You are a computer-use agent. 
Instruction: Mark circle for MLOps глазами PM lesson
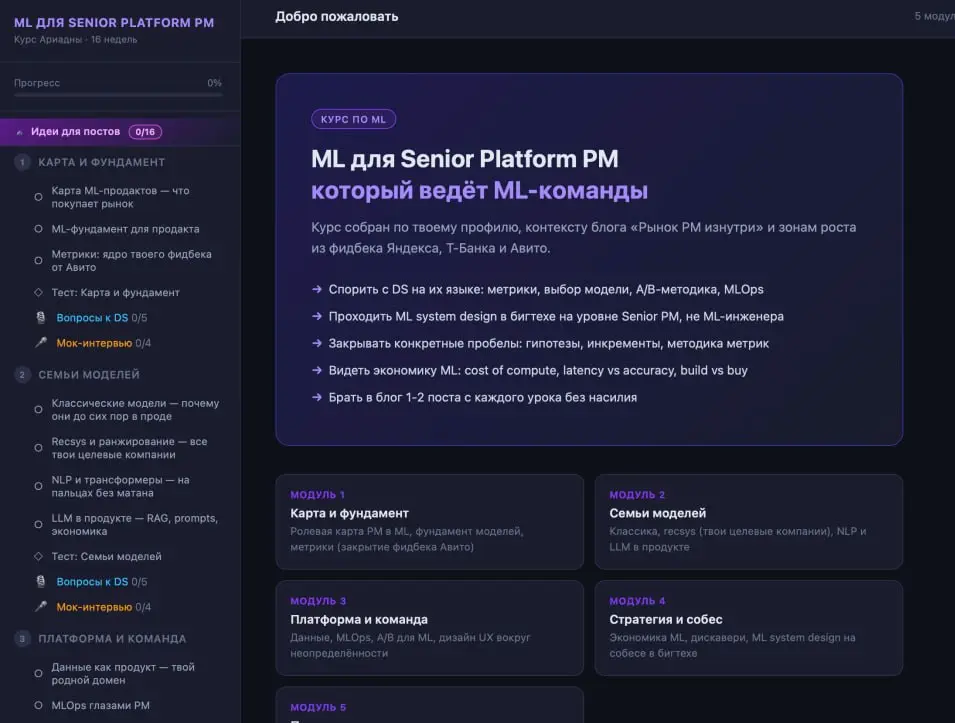pos(38,705)
